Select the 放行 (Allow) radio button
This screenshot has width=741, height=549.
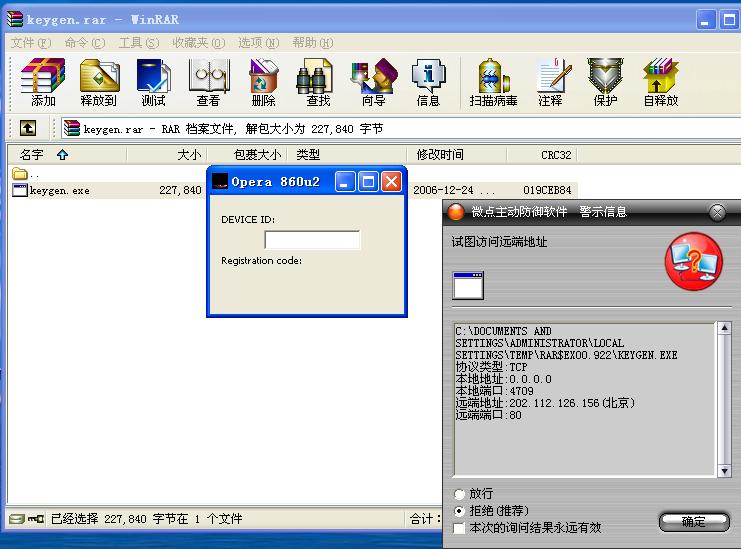click(460, 494)
